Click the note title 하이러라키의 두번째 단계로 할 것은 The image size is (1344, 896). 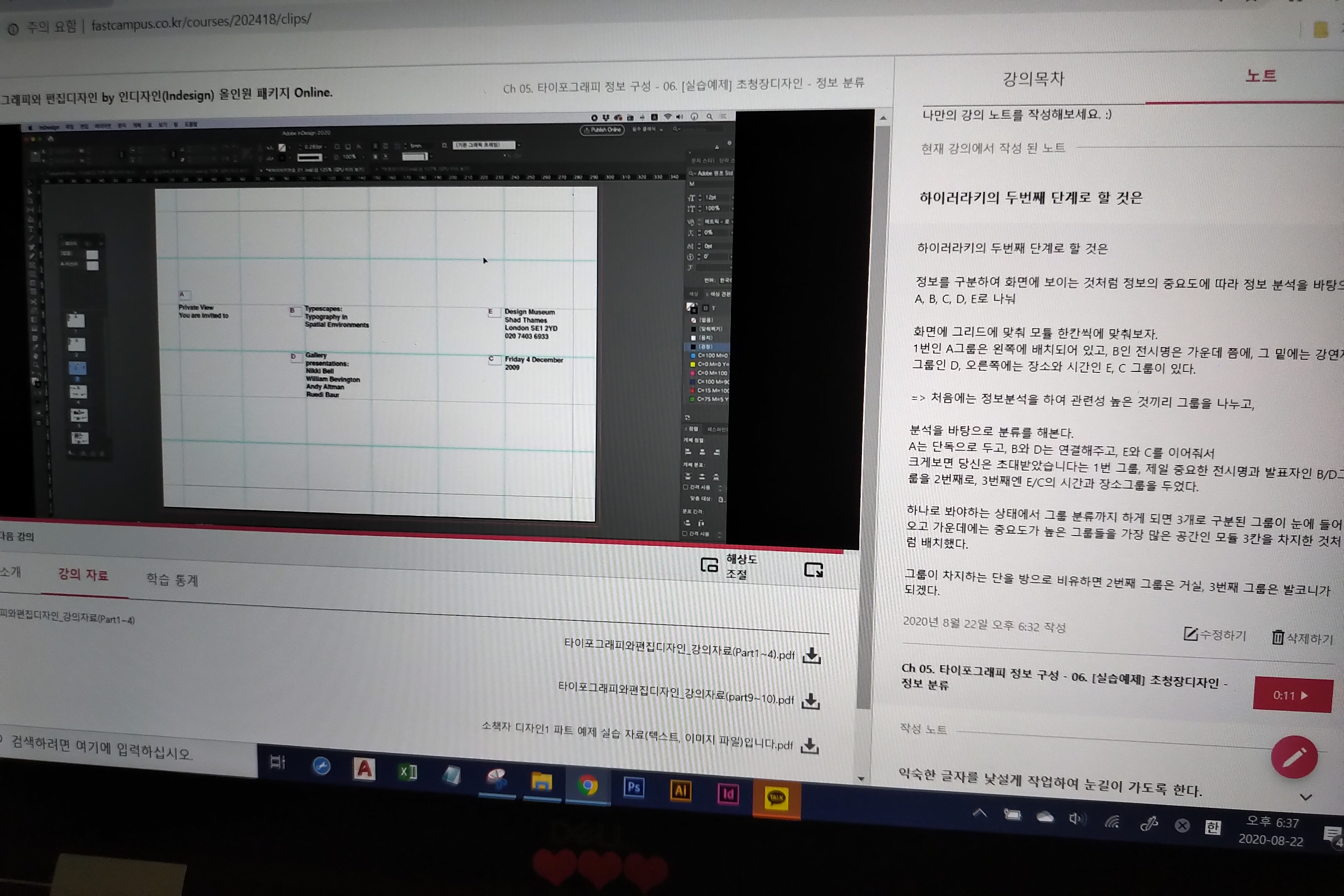click(x=1030, y=198)
